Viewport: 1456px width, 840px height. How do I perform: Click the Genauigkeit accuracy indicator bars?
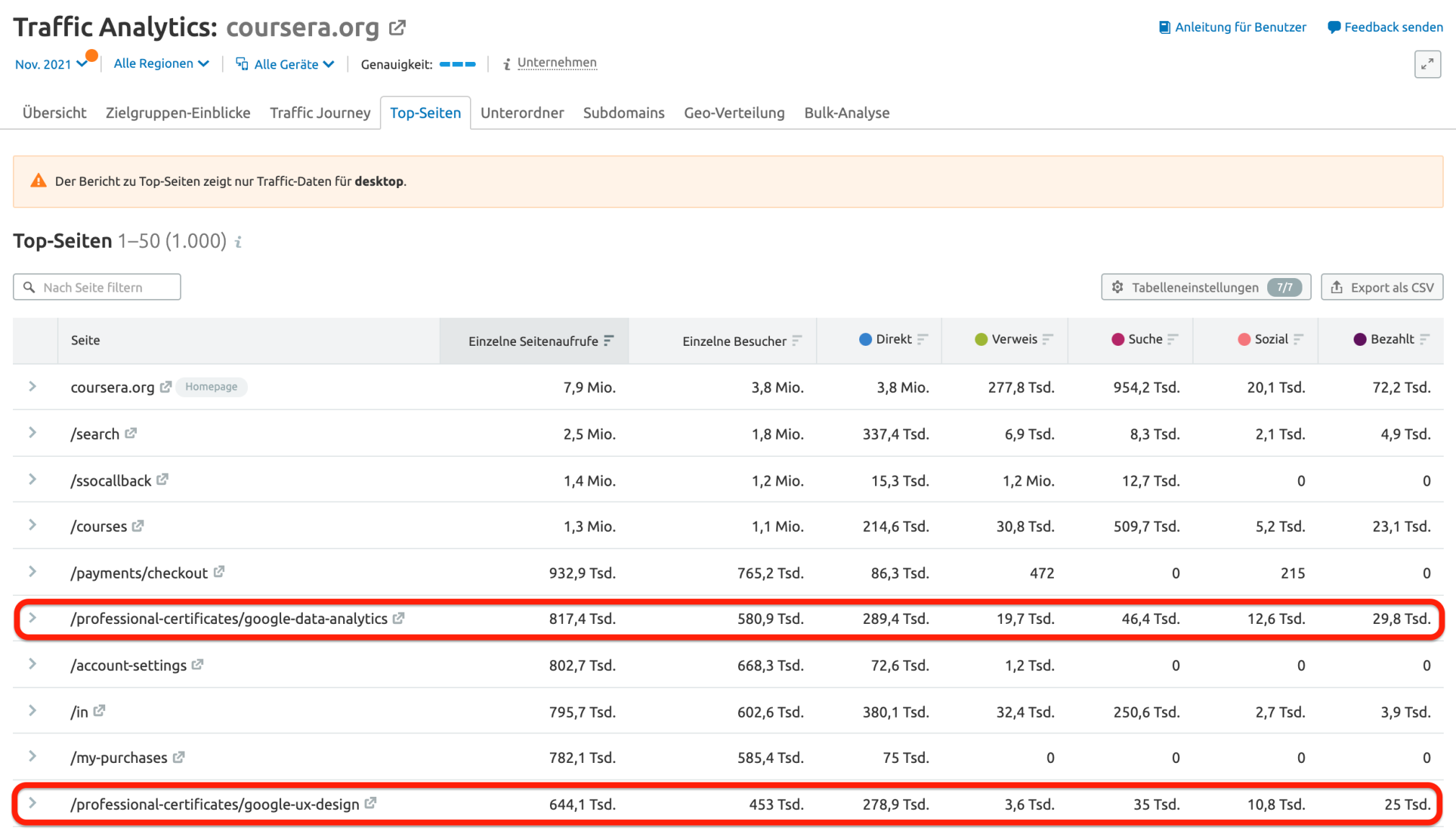pos(457,64)
